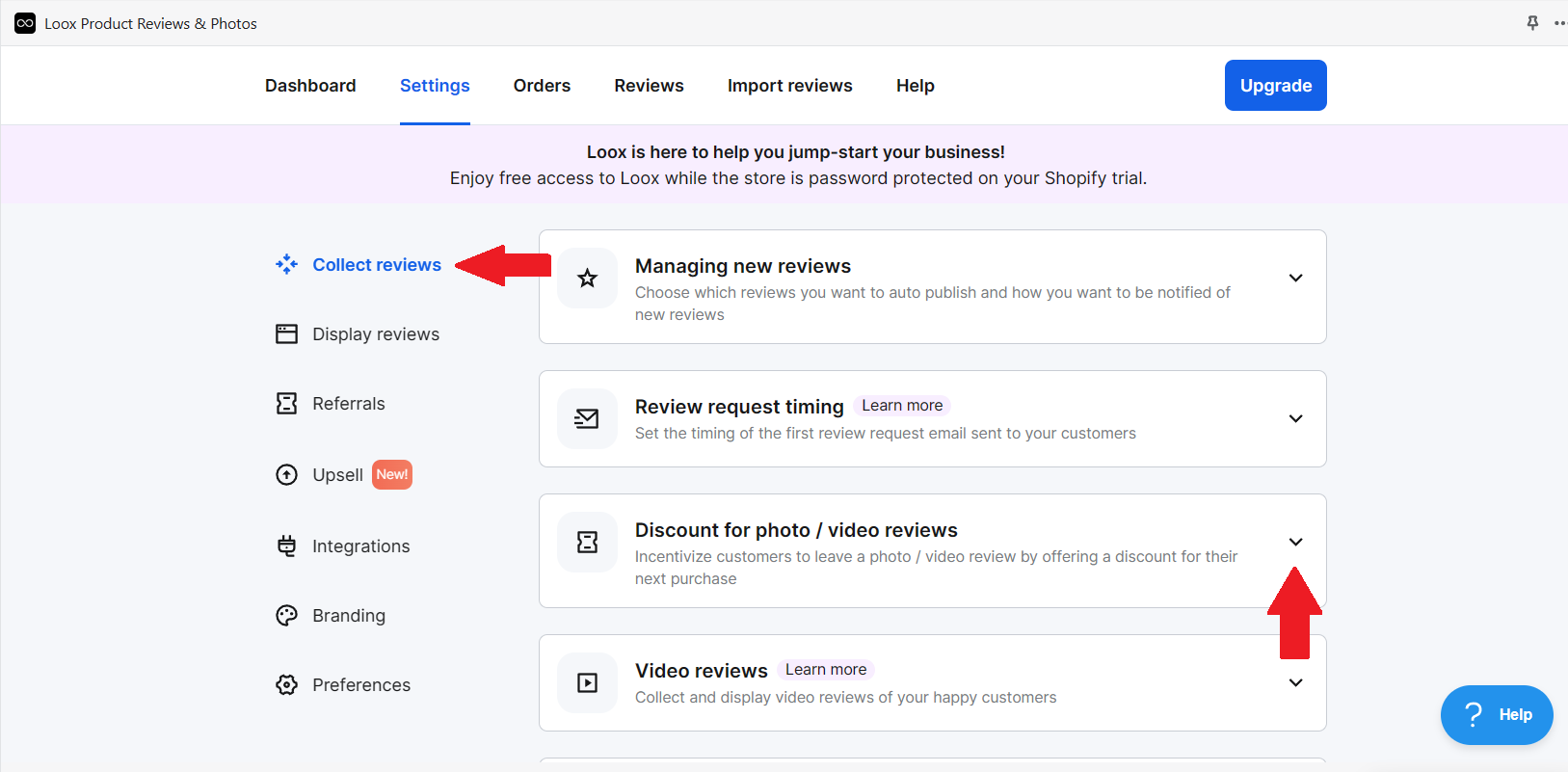
Task: Open Learn more for Video reviews
Action: click(826, 670)
